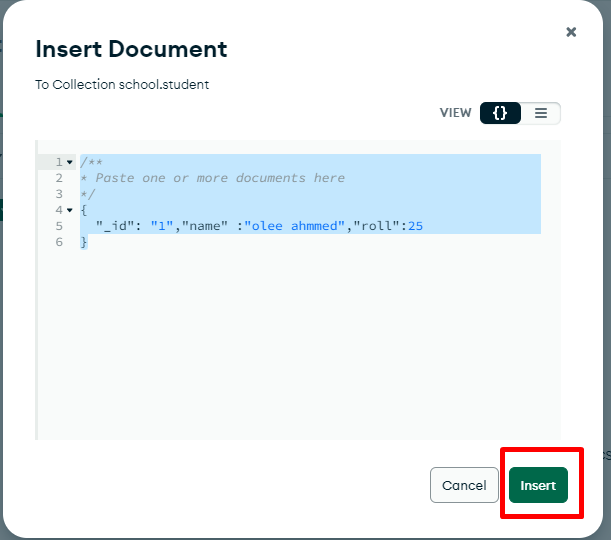Fold the document object at line 4
This screenshot has width=611, height=540.
click(69, 210)
